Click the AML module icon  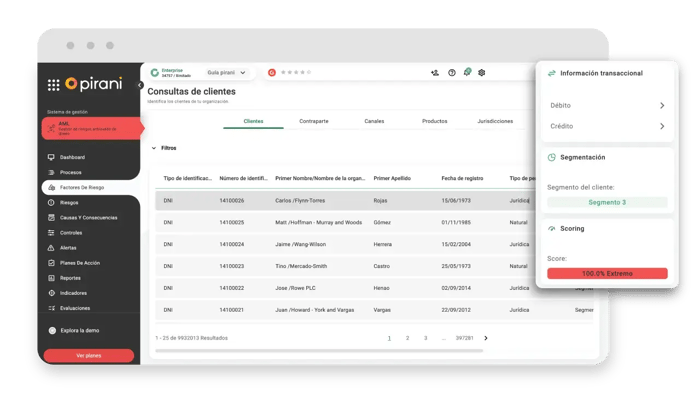pyautogui.click(x=51, y=129)
